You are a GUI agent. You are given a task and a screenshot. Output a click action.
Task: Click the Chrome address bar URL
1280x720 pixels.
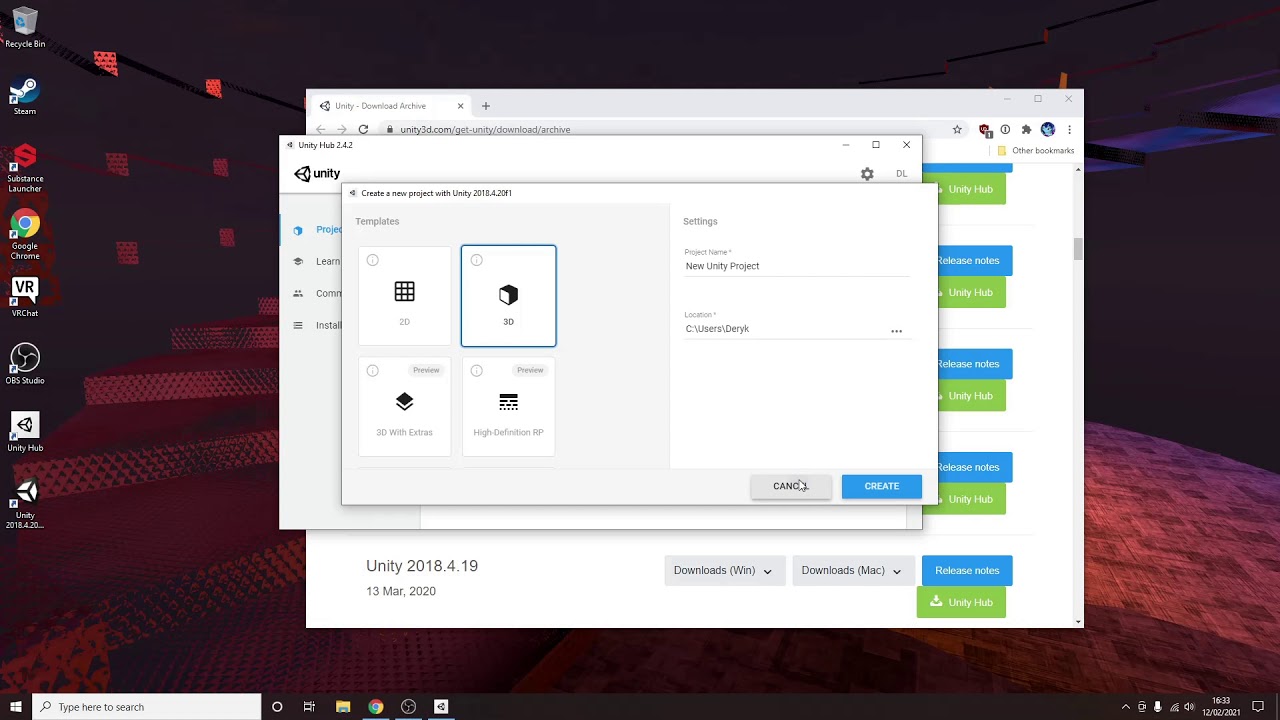(x=485, y=130)
